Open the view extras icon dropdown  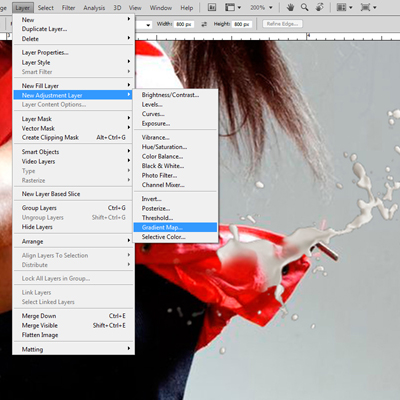pos(233,7)
